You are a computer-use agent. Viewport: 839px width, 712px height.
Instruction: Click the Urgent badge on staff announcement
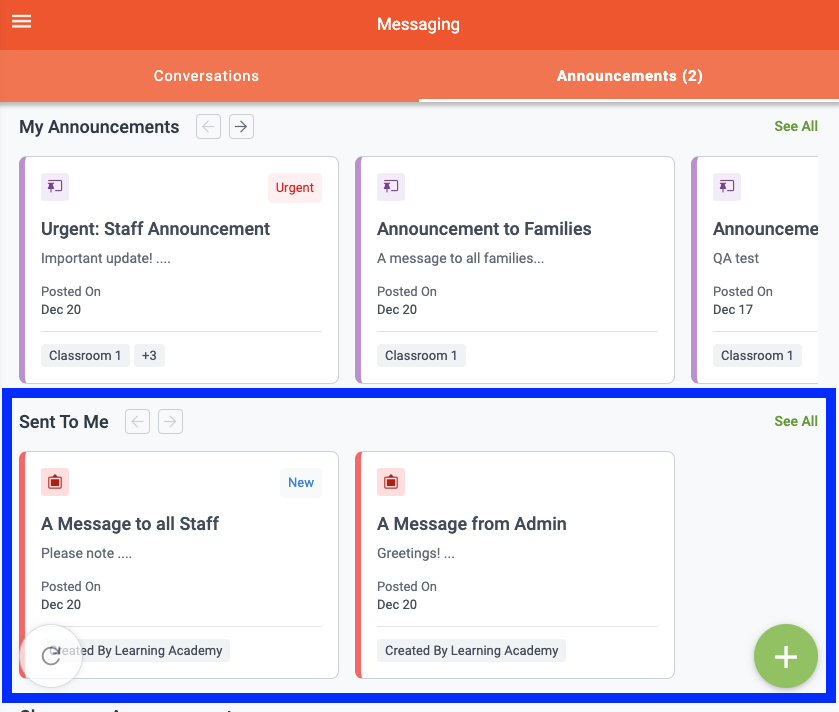click(295, 188)
